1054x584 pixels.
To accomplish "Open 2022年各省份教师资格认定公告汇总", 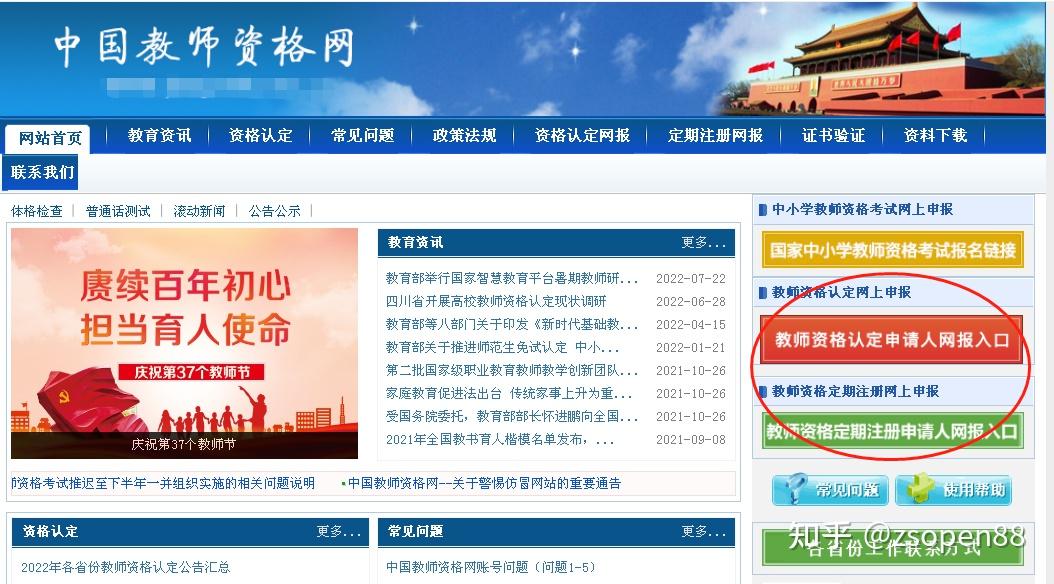I will [126, 567].
